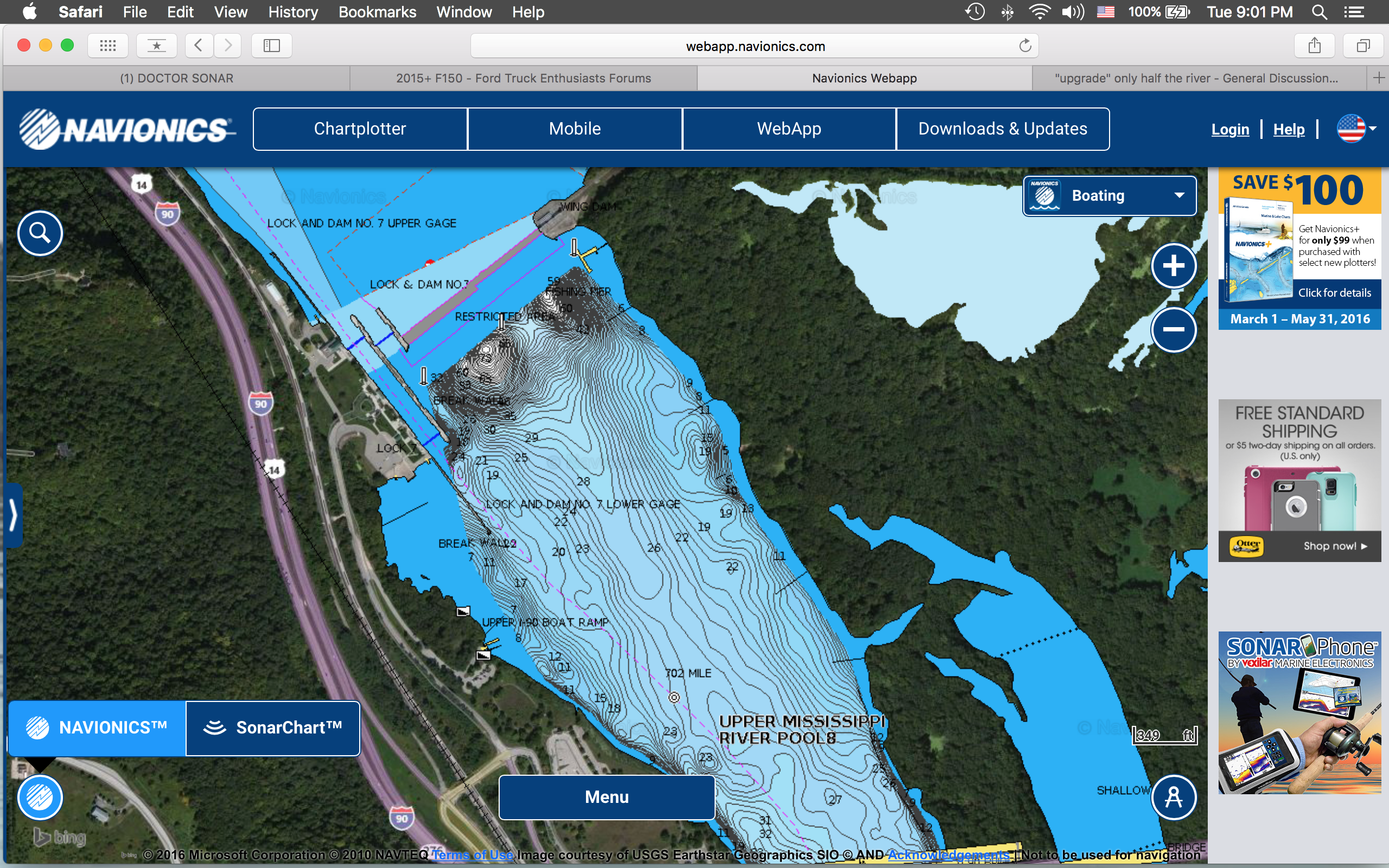The image size is (1389, 868).
Task: Show all tabs overview button
Action: click(x=1363, y=46)
